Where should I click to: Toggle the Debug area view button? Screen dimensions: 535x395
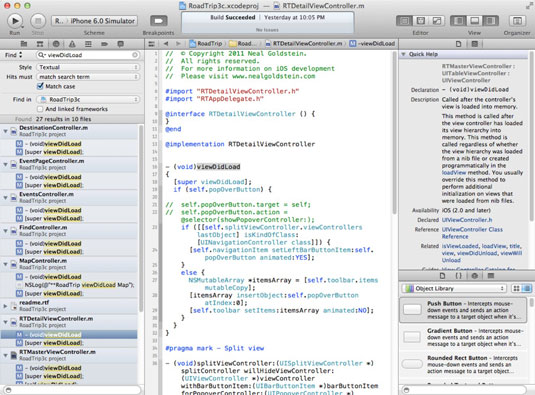pyautogui.click(x=474, y=21)
